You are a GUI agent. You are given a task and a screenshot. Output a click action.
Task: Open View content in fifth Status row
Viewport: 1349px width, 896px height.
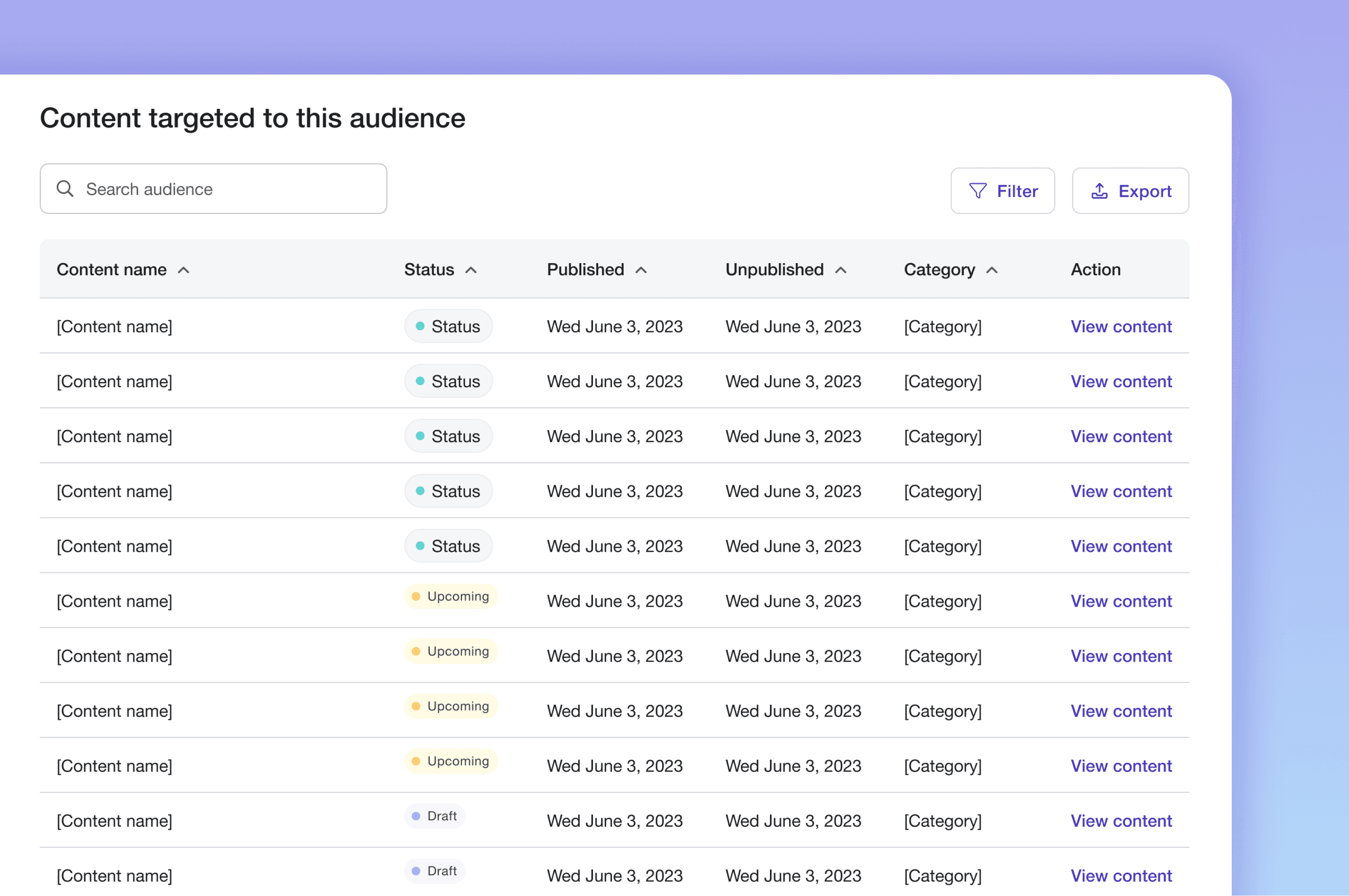tap(1121, 546)
